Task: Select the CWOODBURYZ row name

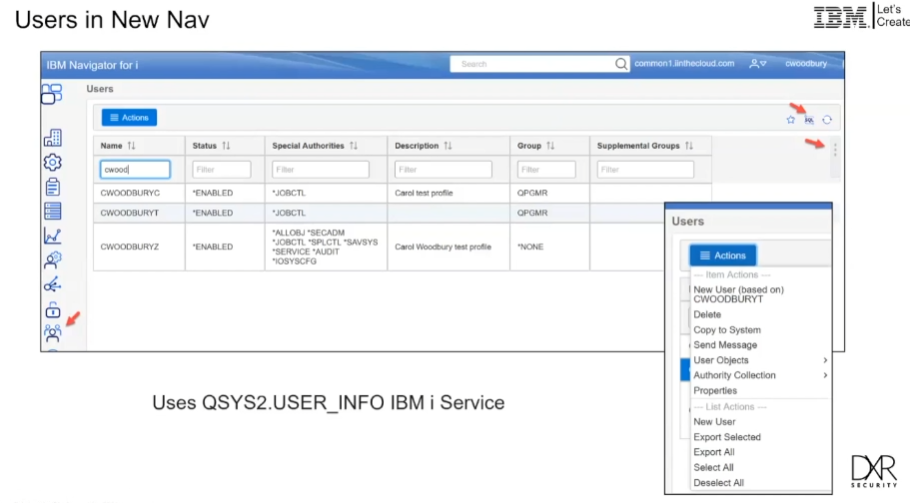Action: [x=129, y=247]
